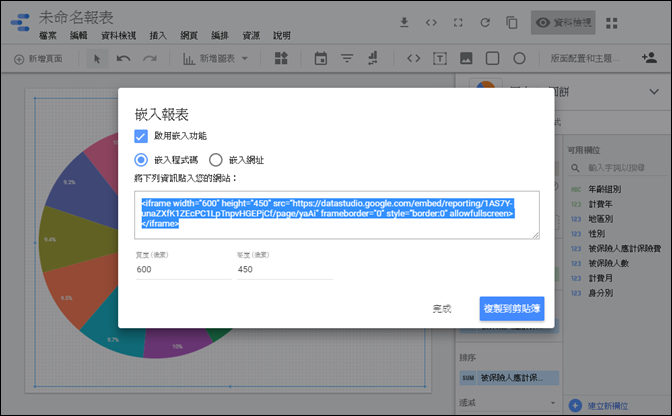
Task: Click the SUM sort field chip
Action: point(509,378)
